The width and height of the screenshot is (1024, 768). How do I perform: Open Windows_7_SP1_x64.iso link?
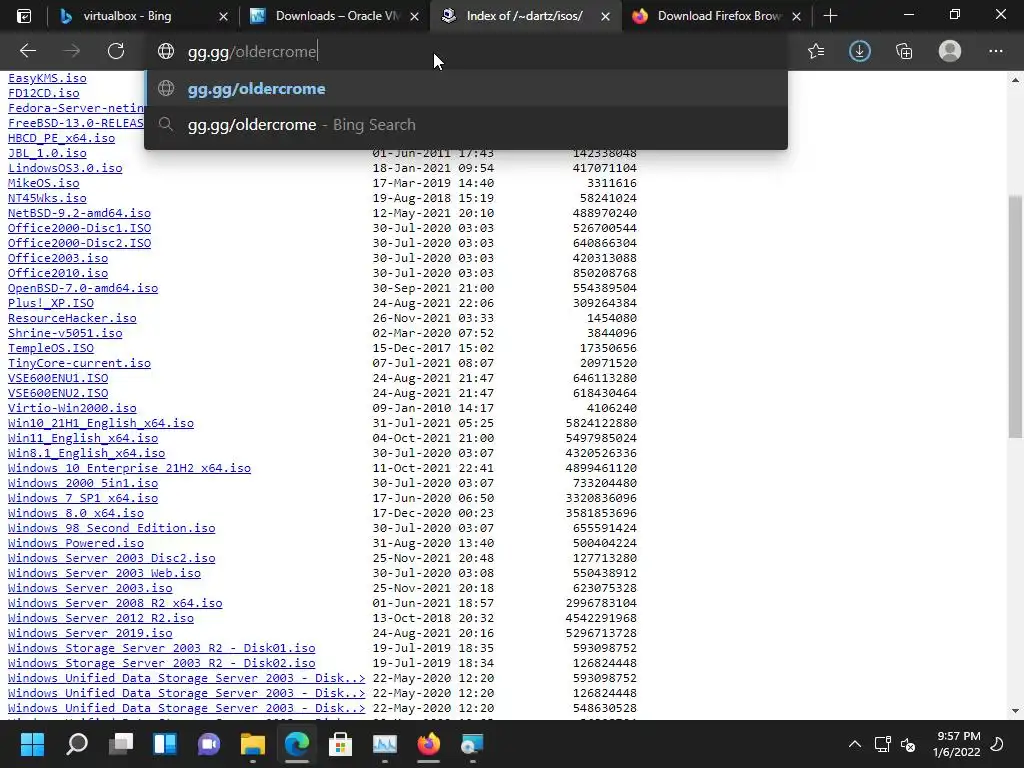(x=83, y=498)
